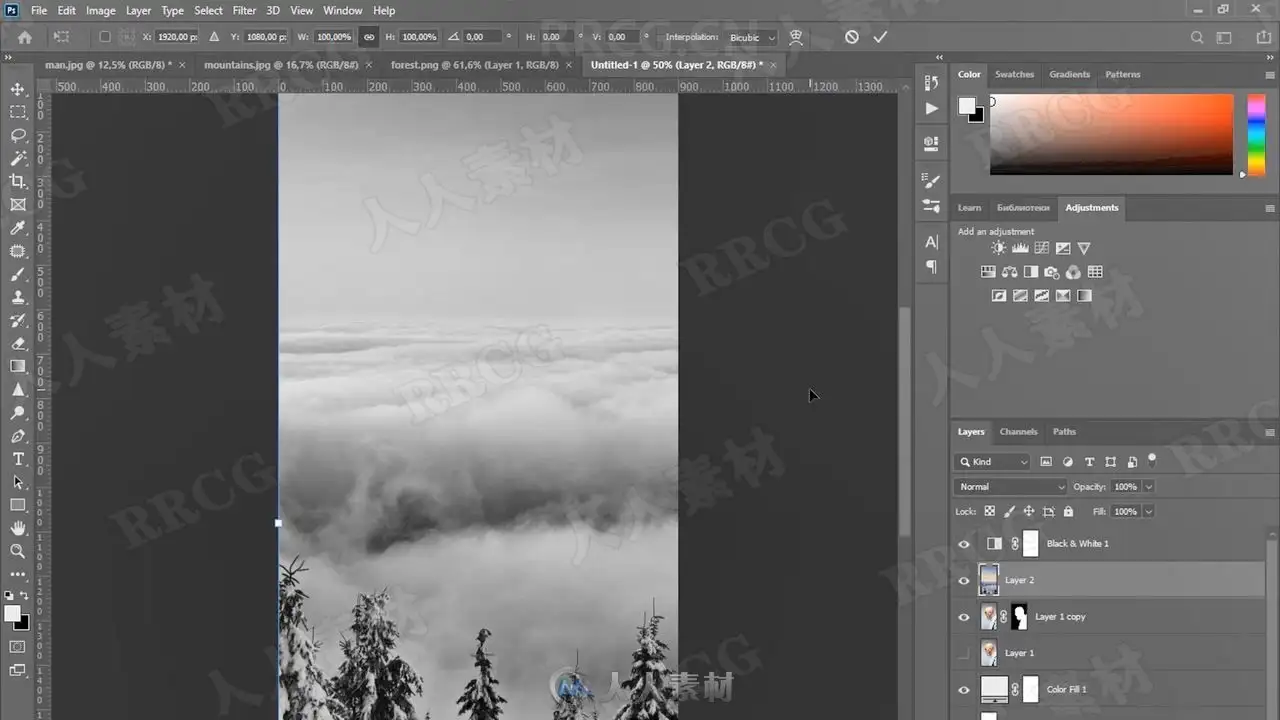Hide the Color Fill 1 layer

(964, 690)
